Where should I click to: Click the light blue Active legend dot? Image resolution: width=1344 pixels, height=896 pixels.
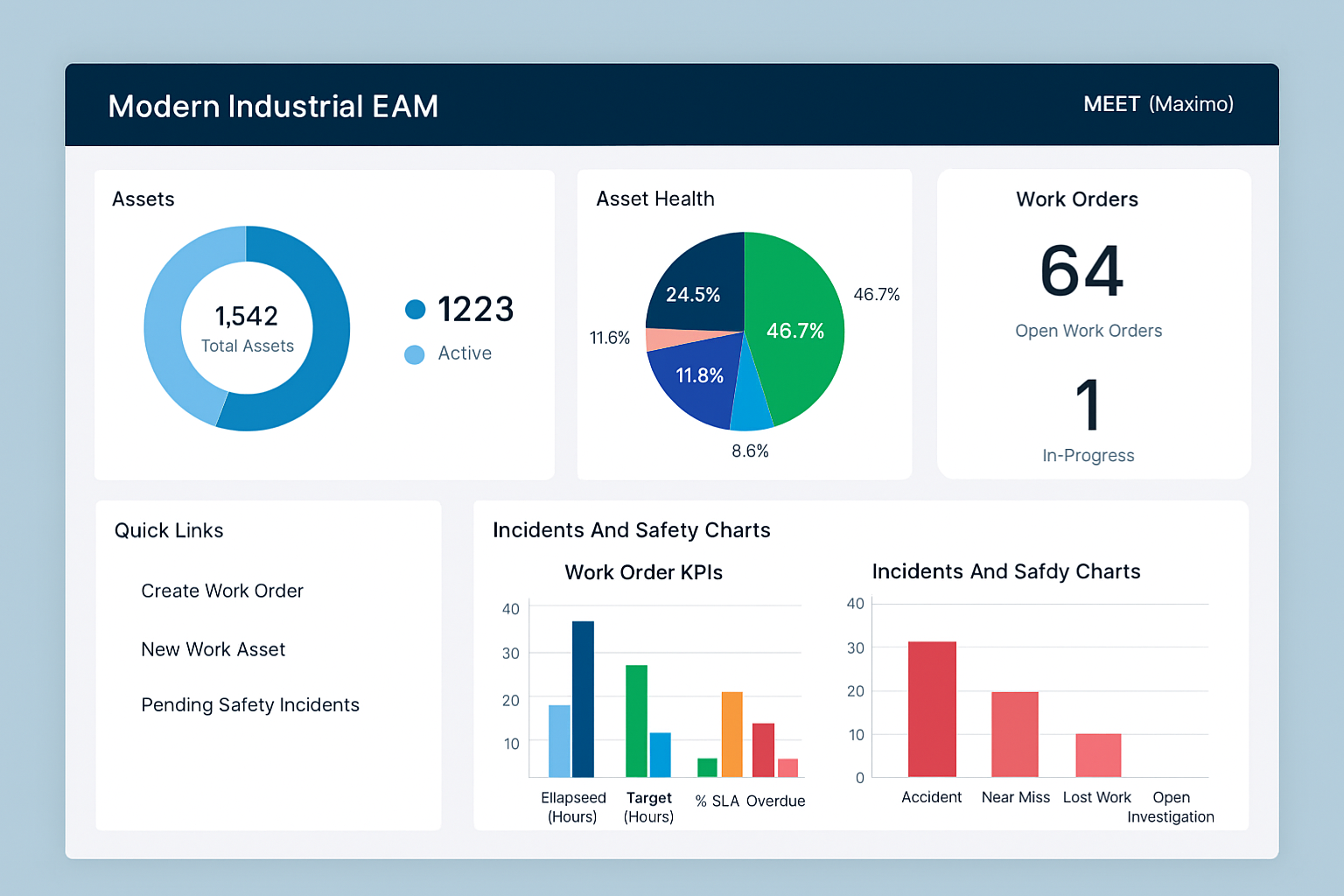415,353
